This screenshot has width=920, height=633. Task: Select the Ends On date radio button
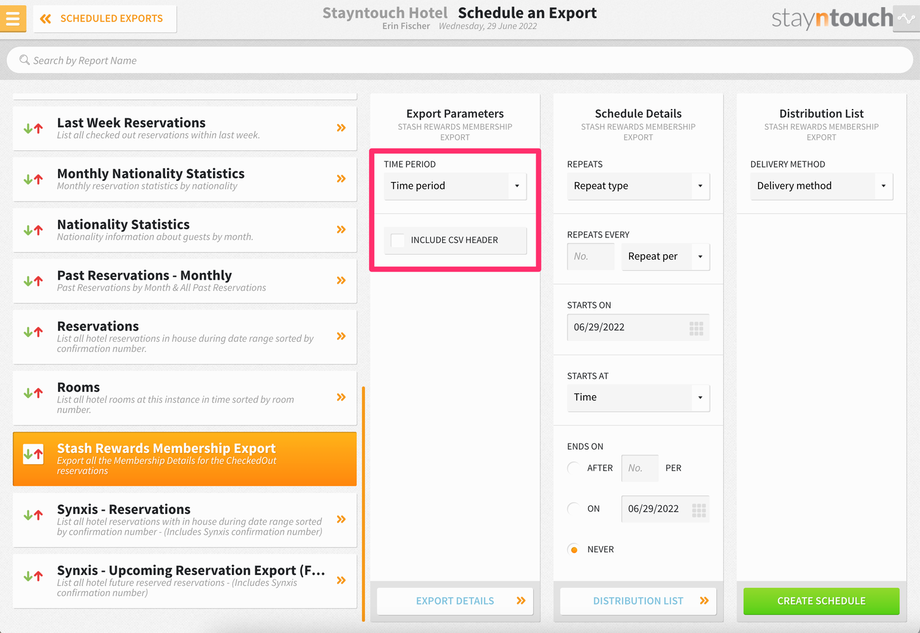point(573,509)
